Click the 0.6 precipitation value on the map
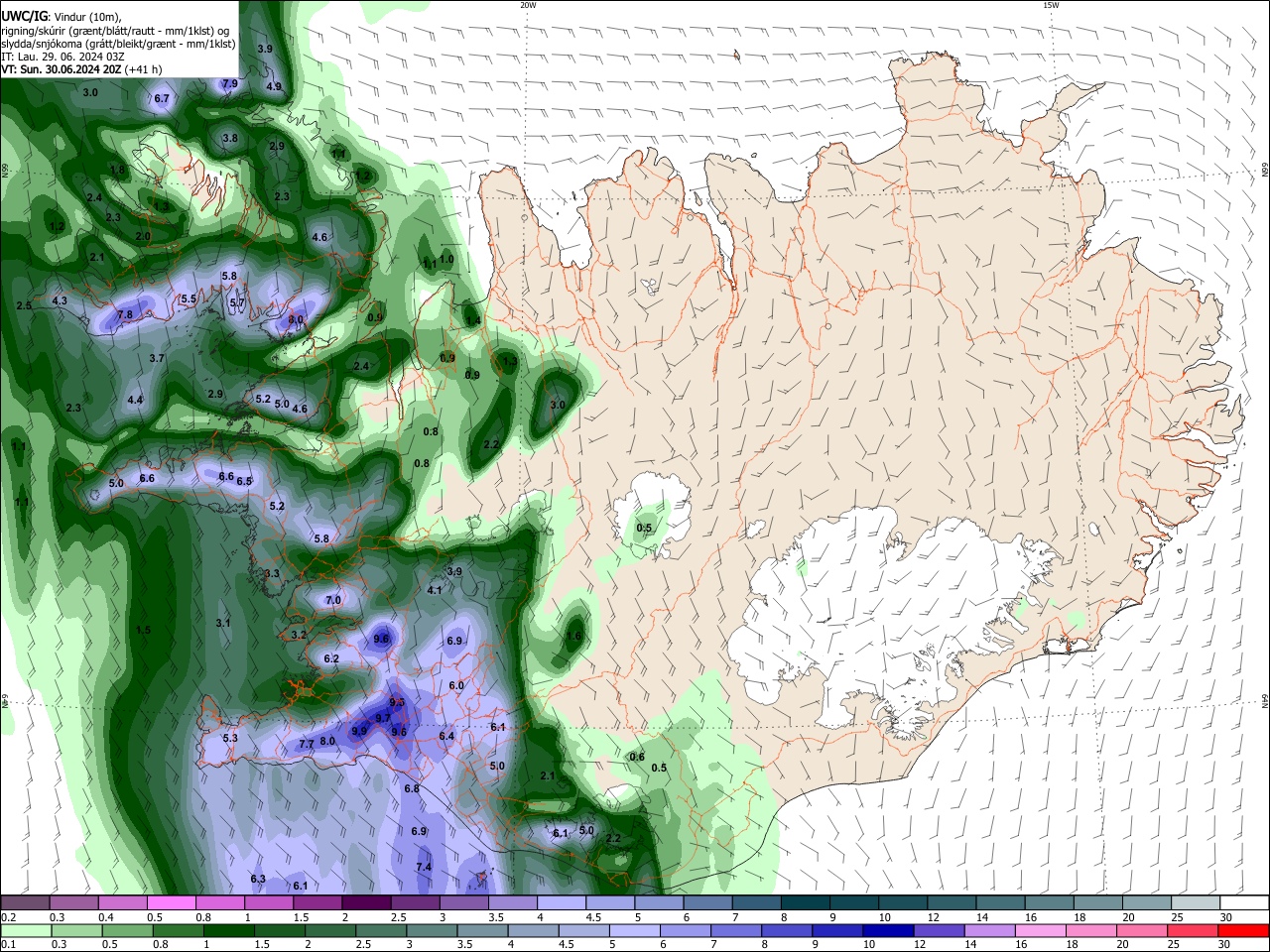The height and width of the screenshot is (952, 1270). click(637, 757)
